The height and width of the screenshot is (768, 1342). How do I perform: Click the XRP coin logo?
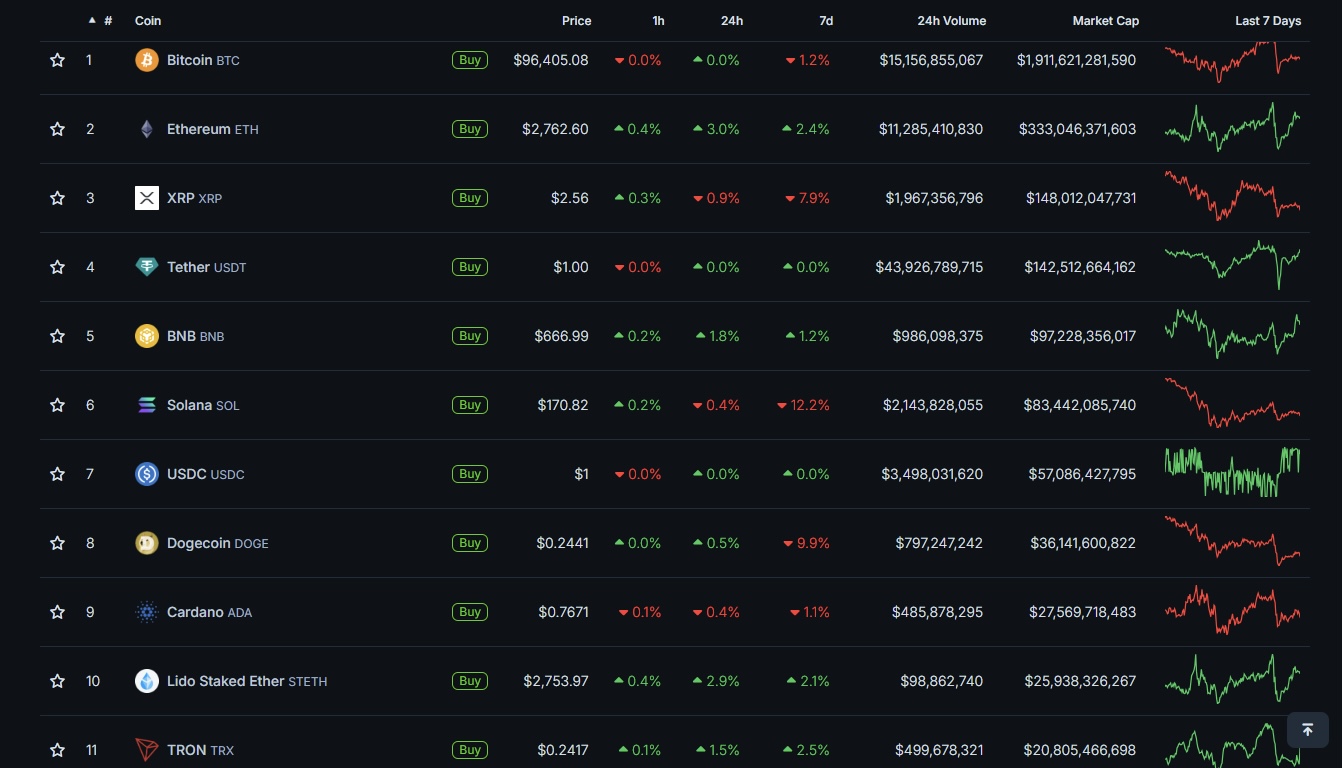coord(147,198)
